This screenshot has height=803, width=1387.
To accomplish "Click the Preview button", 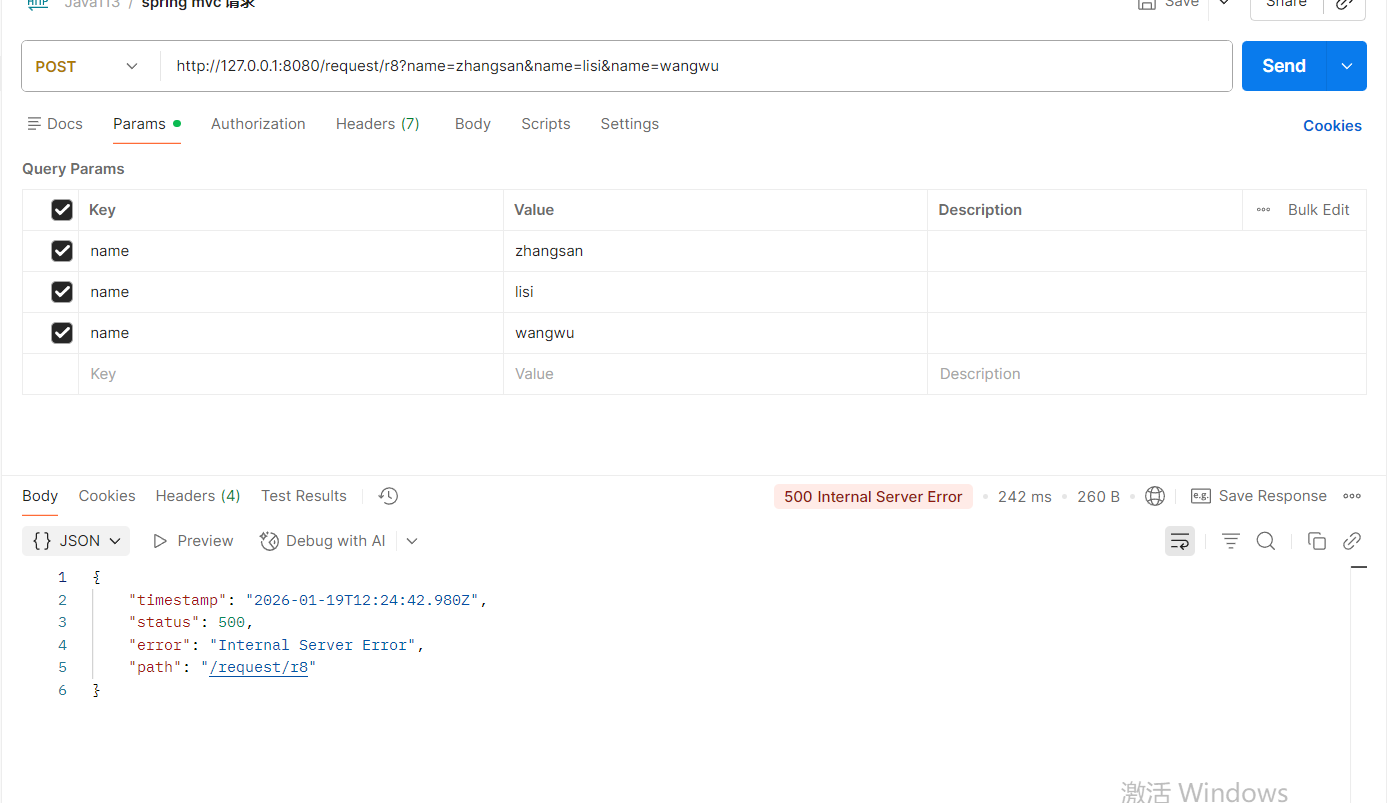I will pos(193,541).
